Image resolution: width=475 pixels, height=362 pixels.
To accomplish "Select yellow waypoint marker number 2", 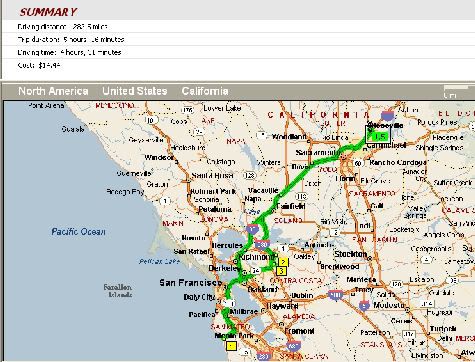I will (x=283, y=262).
